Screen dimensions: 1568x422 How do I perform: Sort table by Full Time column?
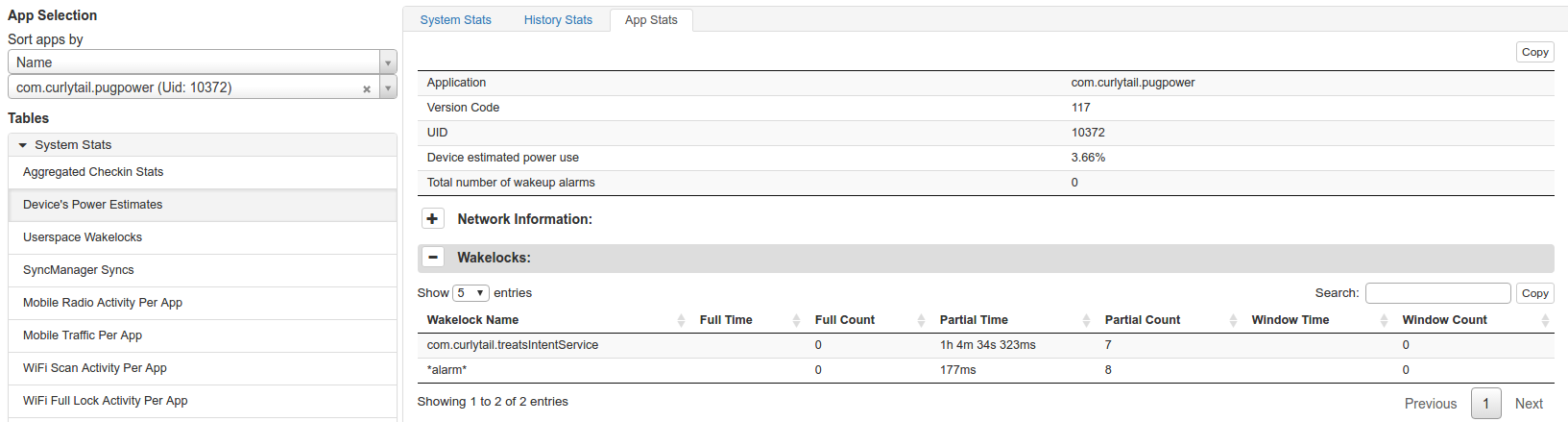point(726,320)
